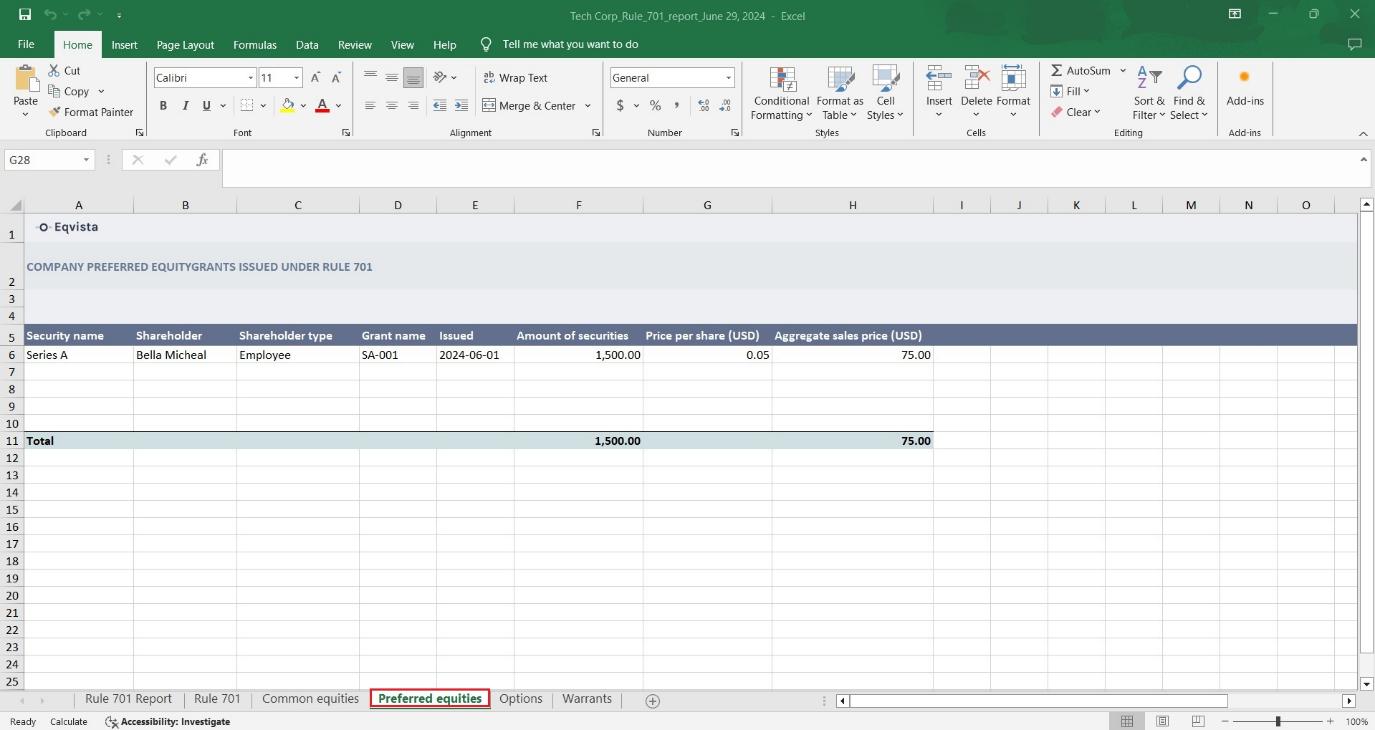This screenshot has width=1375, height=730.
Task: Open Format as Table gallery
Action: tap(840, 93)
